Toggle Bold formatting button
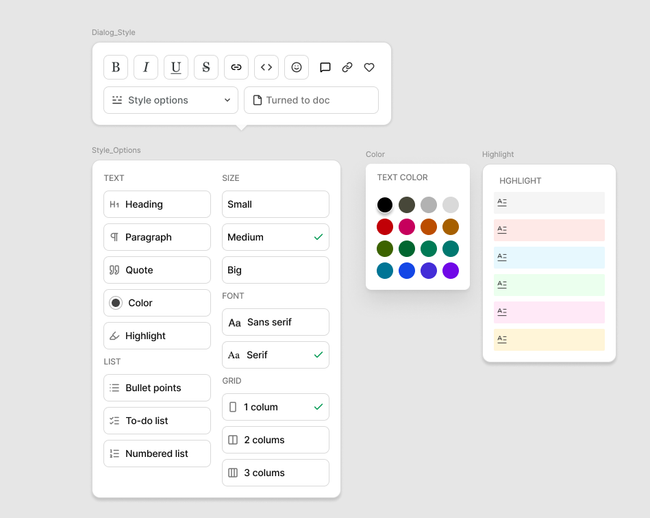The height and width of the screenshot is (518, 650). coord(116,67)
